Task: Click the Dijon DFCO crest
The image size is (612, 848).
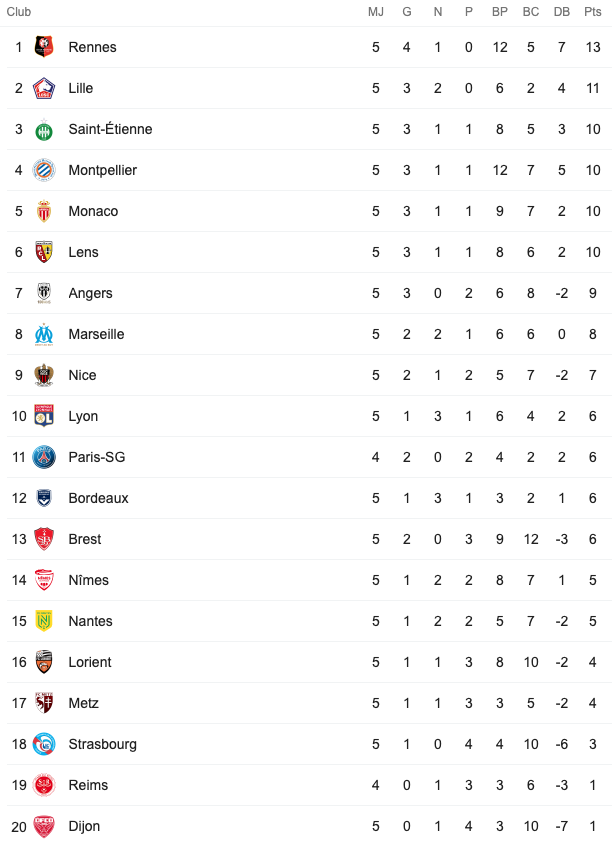Action: pos(44,826)
